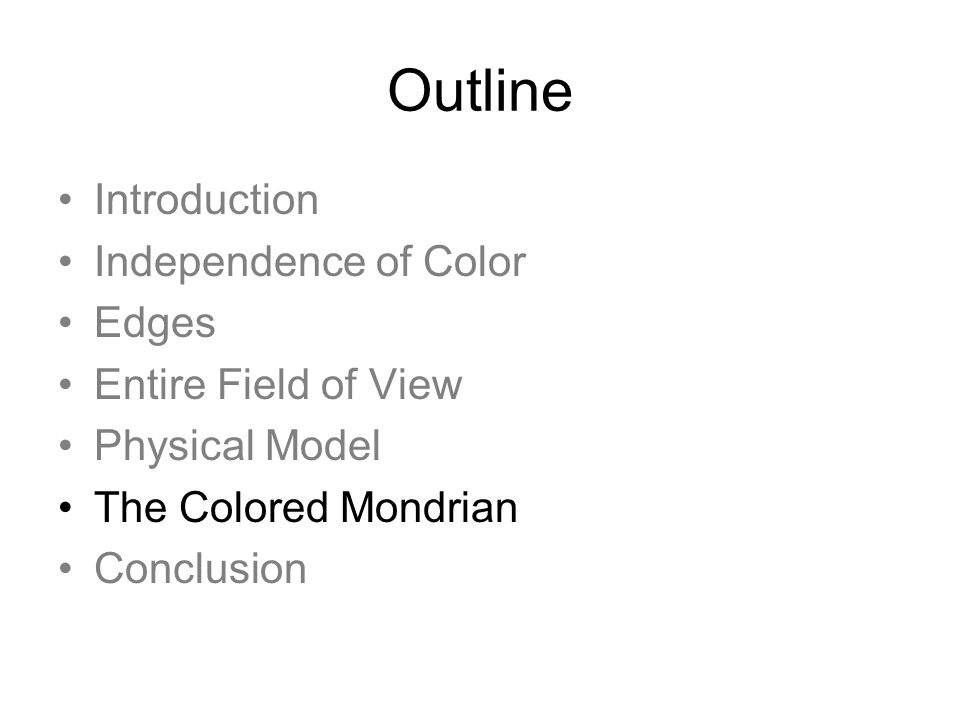Click the bullet before Conclusion
The height and width of the screenshot is (720, 960).
66,568
